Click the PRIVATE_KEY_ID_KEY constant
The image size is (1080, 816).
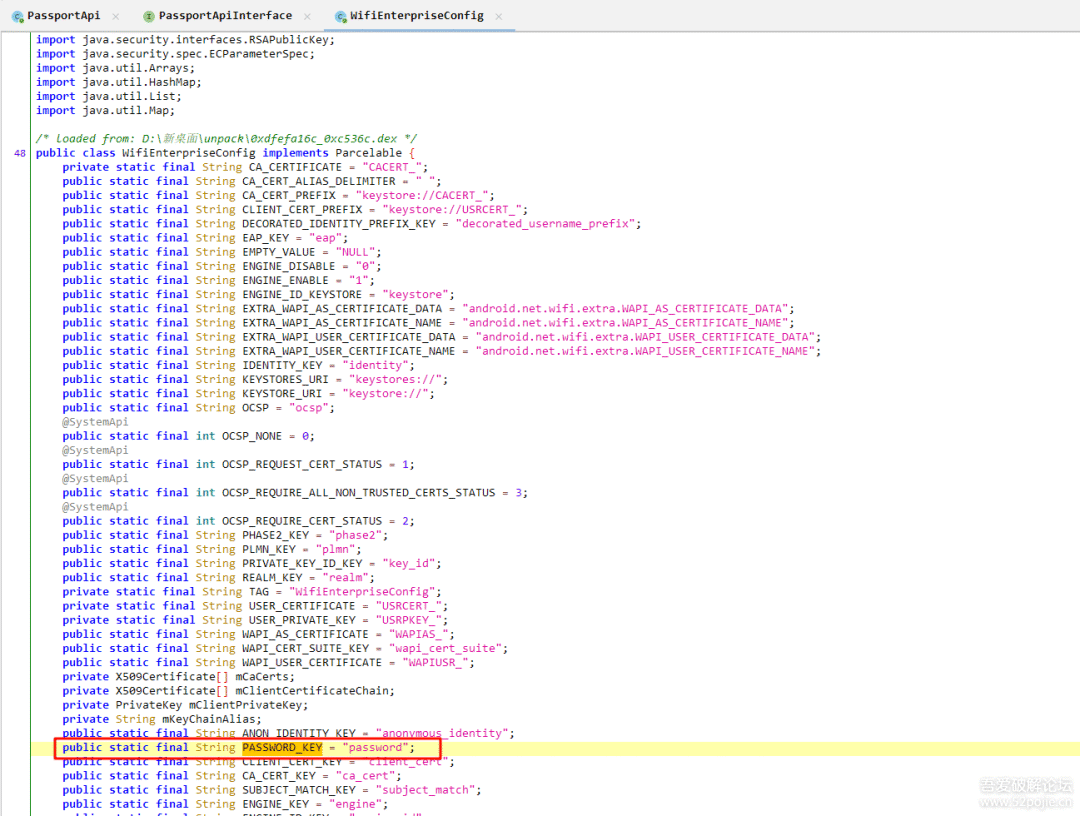pos(302,563)
